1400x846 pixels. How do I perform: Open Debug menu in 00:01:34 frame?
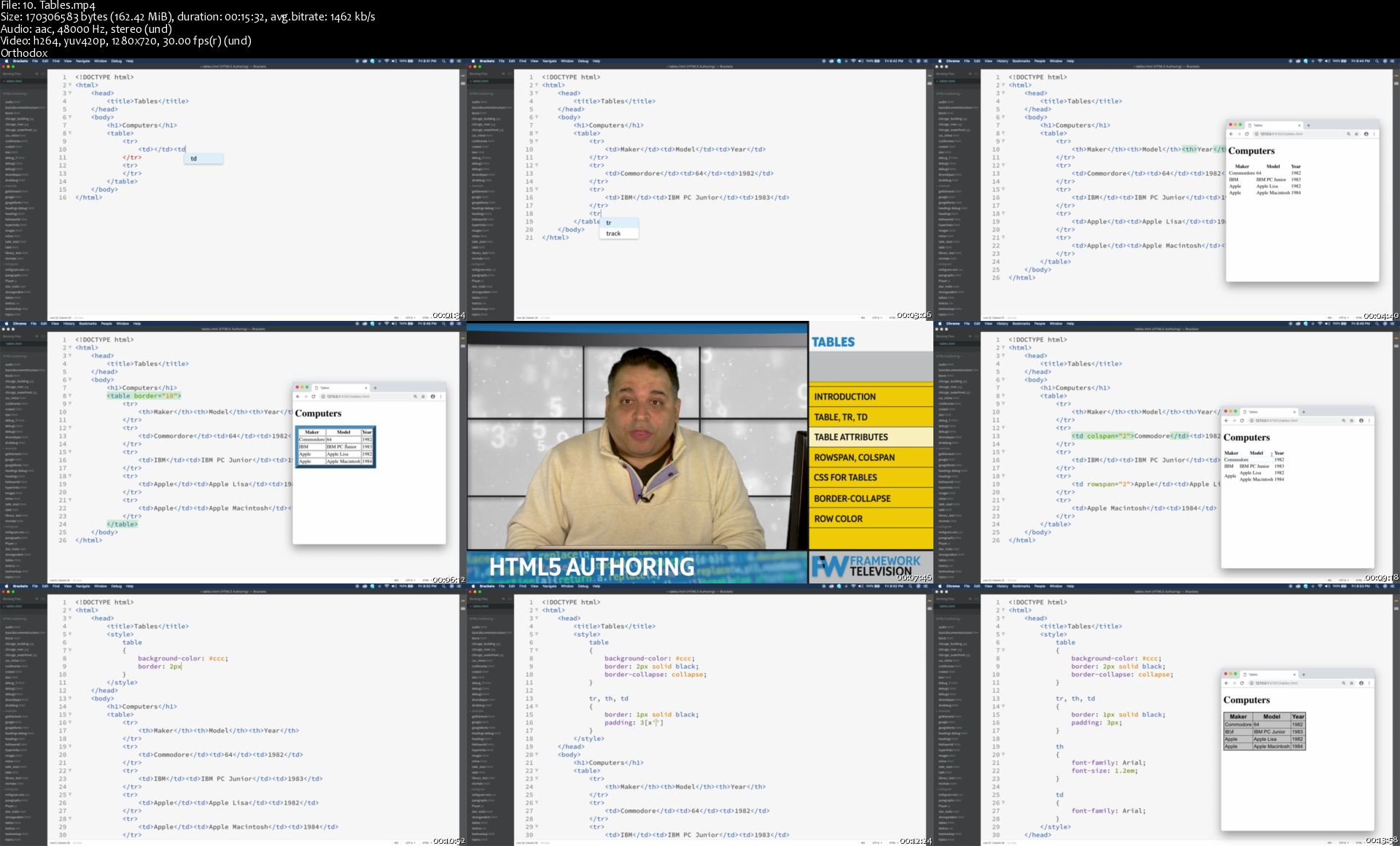point(117,61)
